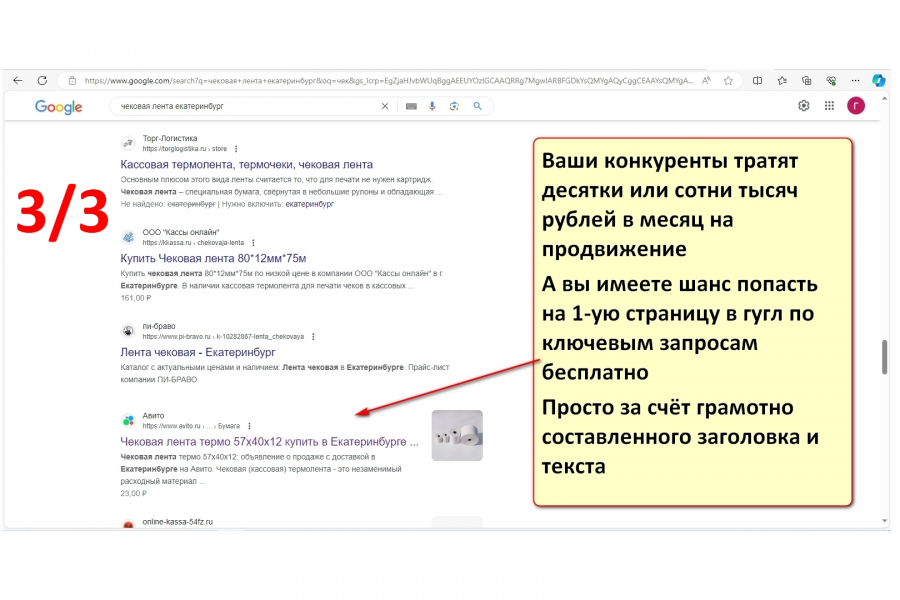Viewport: 900px width, 600px height.
Task: Click the price text 23,00 ₽
Action: point(133,493)
